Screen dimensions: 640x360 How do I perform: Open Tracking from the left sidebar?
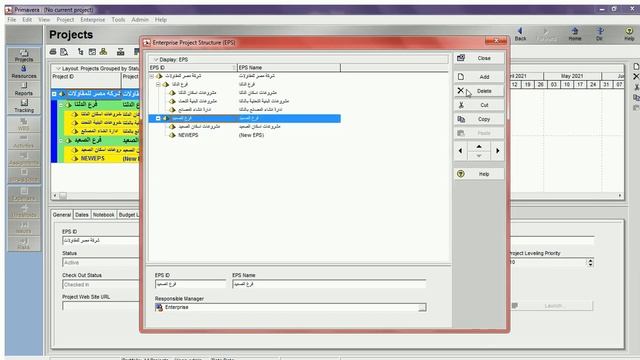point(24,106)
